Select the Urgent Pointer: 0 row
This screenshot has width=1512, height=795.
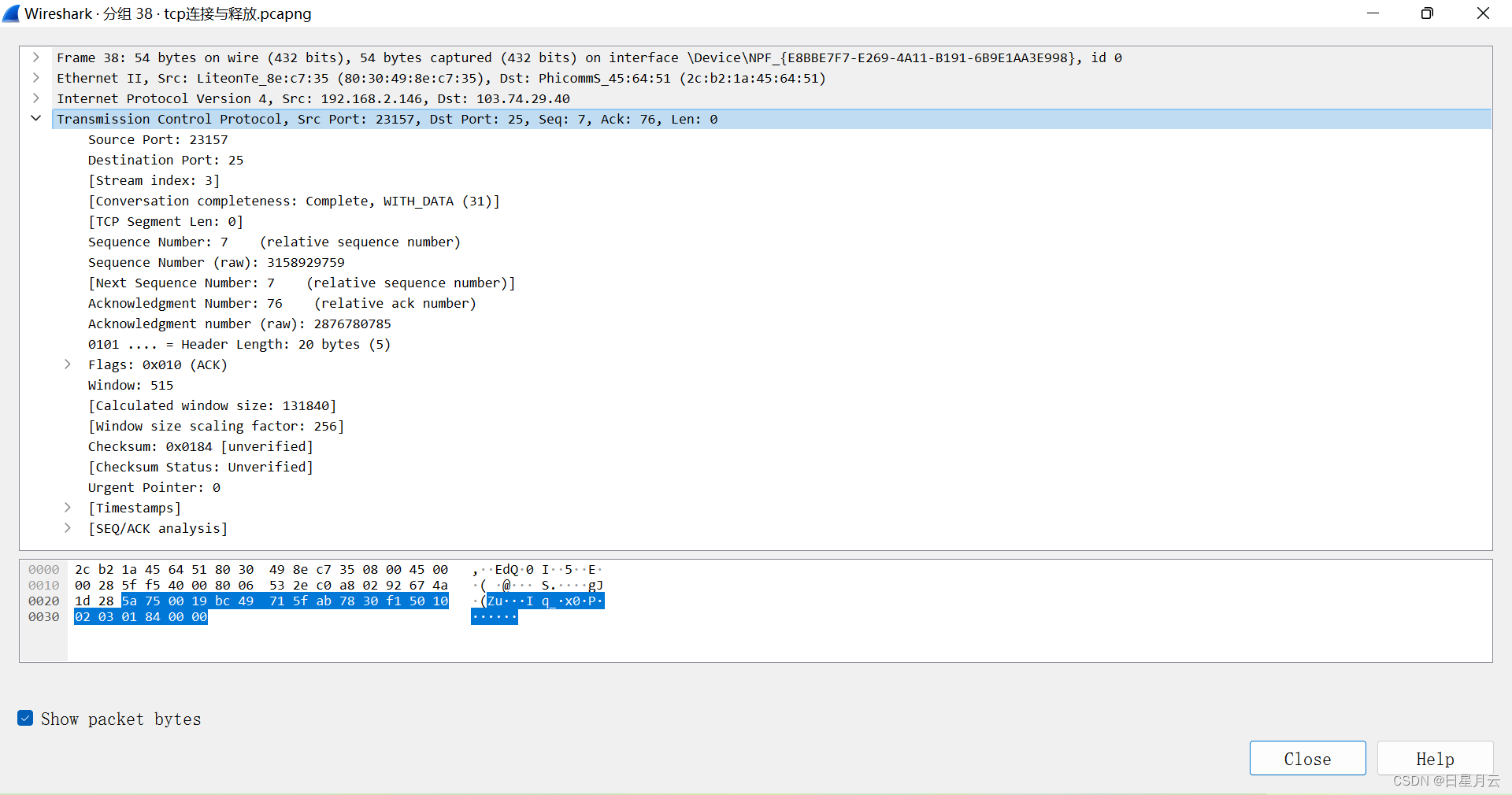(154, 487)
